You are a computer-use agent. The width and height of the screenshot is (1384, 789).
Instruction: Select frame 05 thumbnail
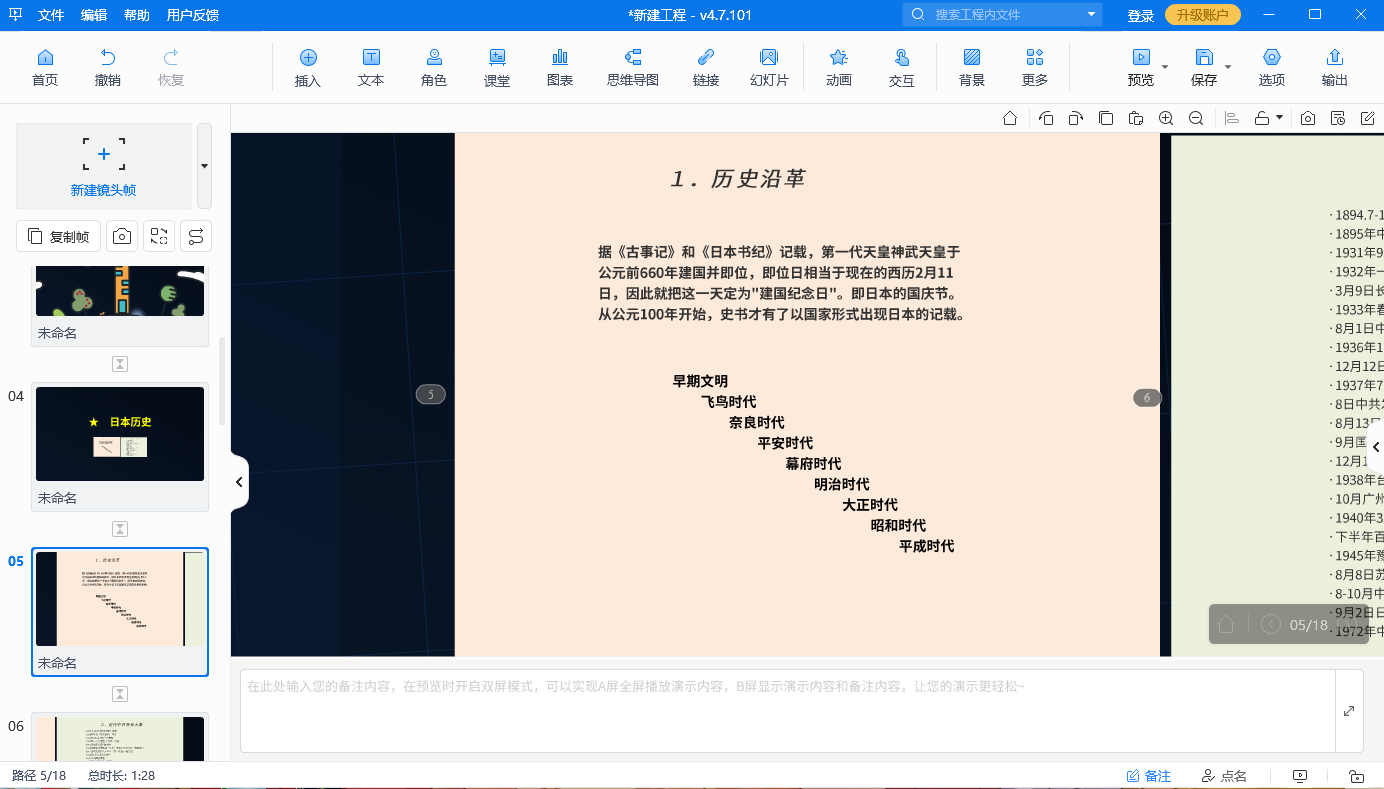[x=120, y=599]
